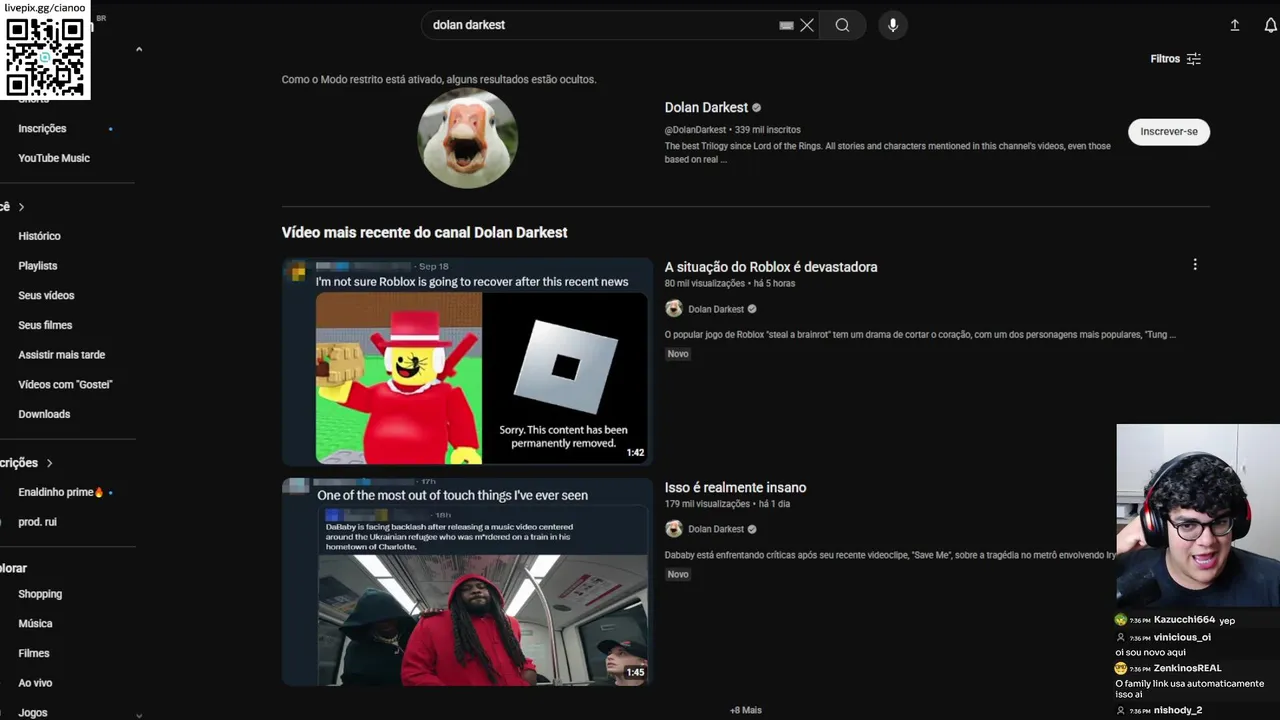Open 'Isso é realmente insano' video title
The width and height of the screenshot is (1280, 720).
point(735,488)
